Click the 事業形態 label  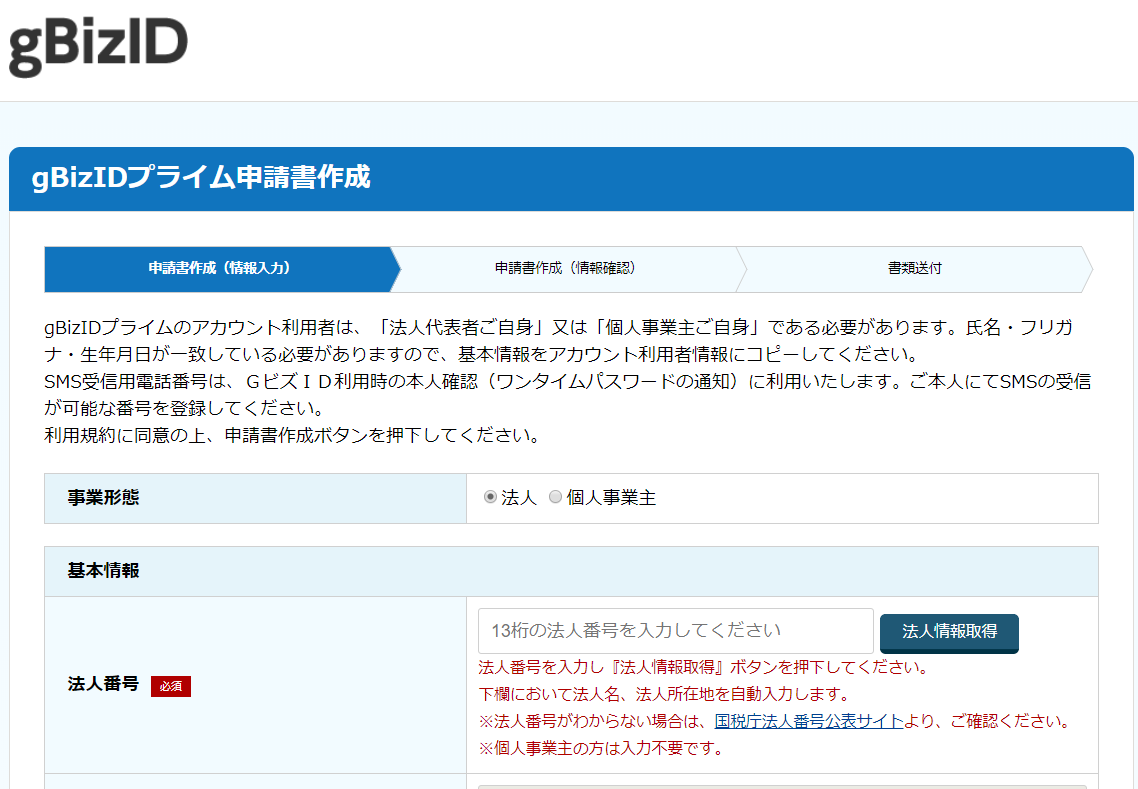tap(103, 498)
